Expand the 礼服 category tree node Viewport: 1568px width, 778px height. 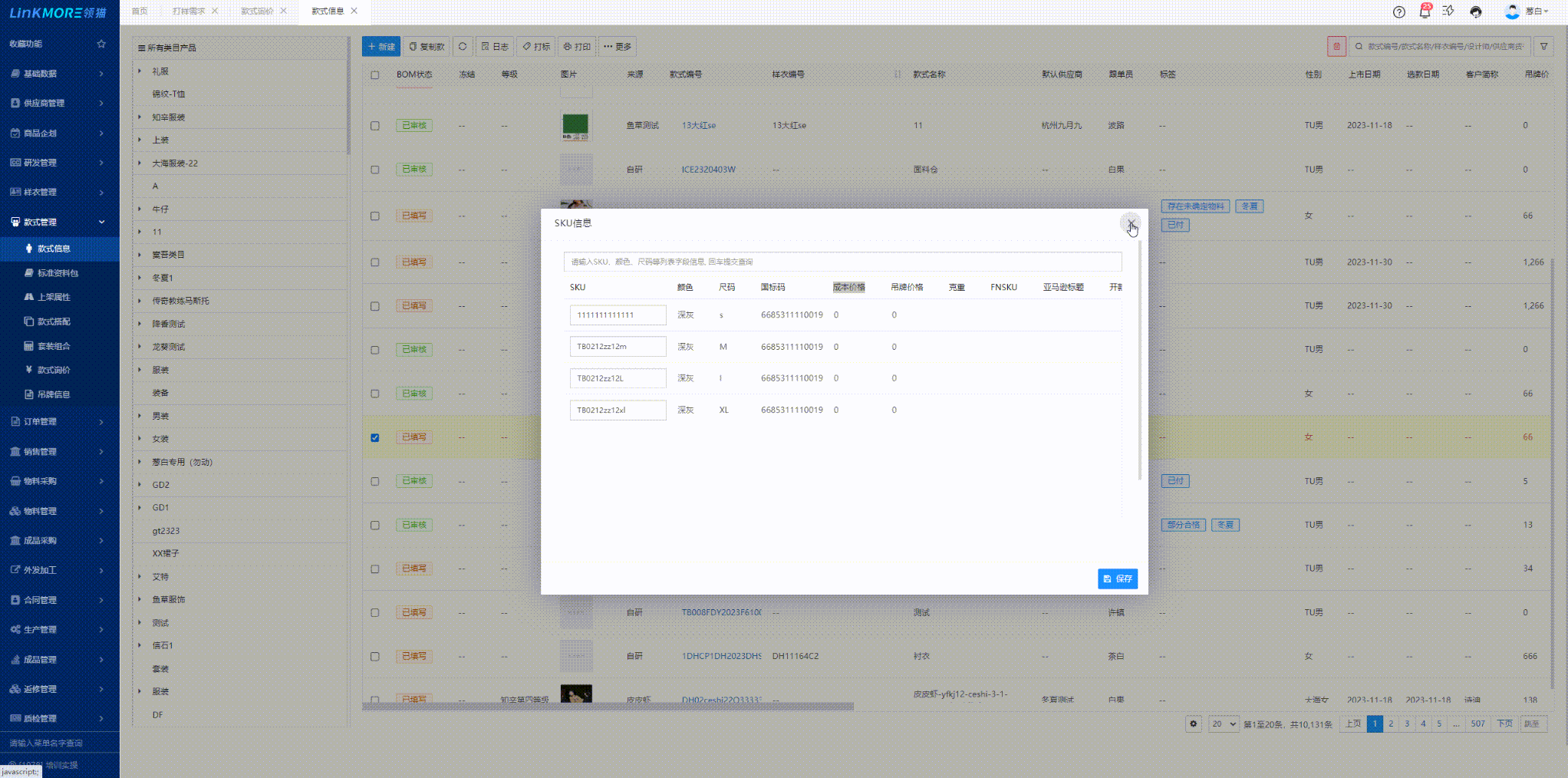(140, 71)
